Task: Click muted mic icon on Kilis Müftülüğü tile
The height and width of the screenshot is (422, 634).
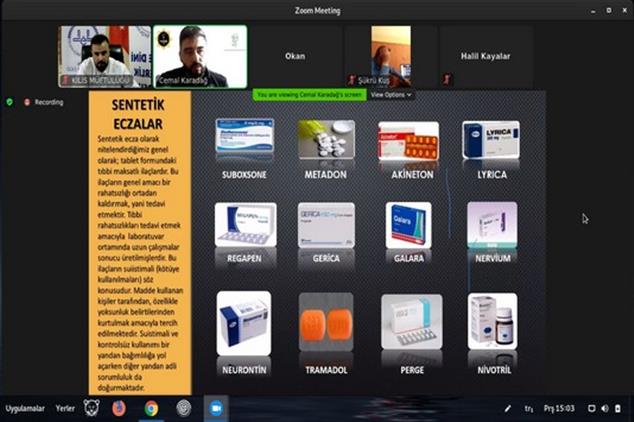Action: (65, 80)
